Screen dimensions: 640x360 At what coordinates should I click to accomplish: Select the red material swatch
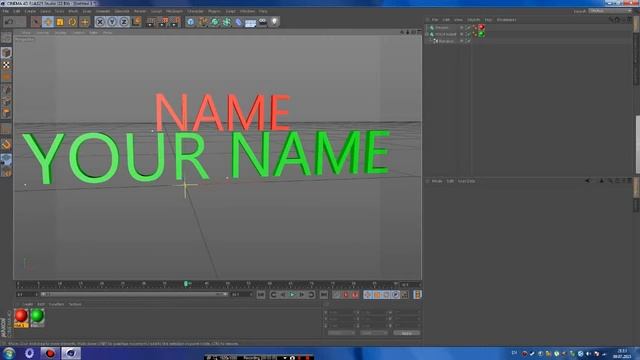pos(21,318)
